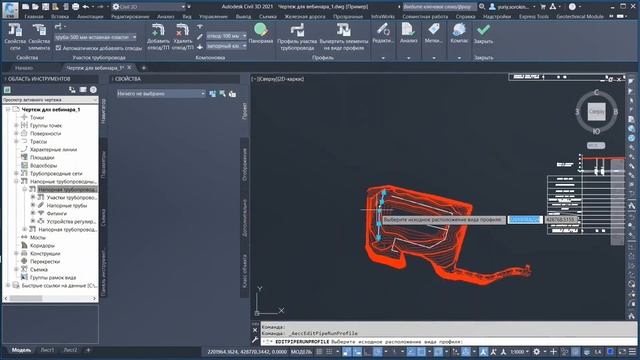Toggle МОДЕЛЬ space button in status bar
640x360 pixels.
302,351
